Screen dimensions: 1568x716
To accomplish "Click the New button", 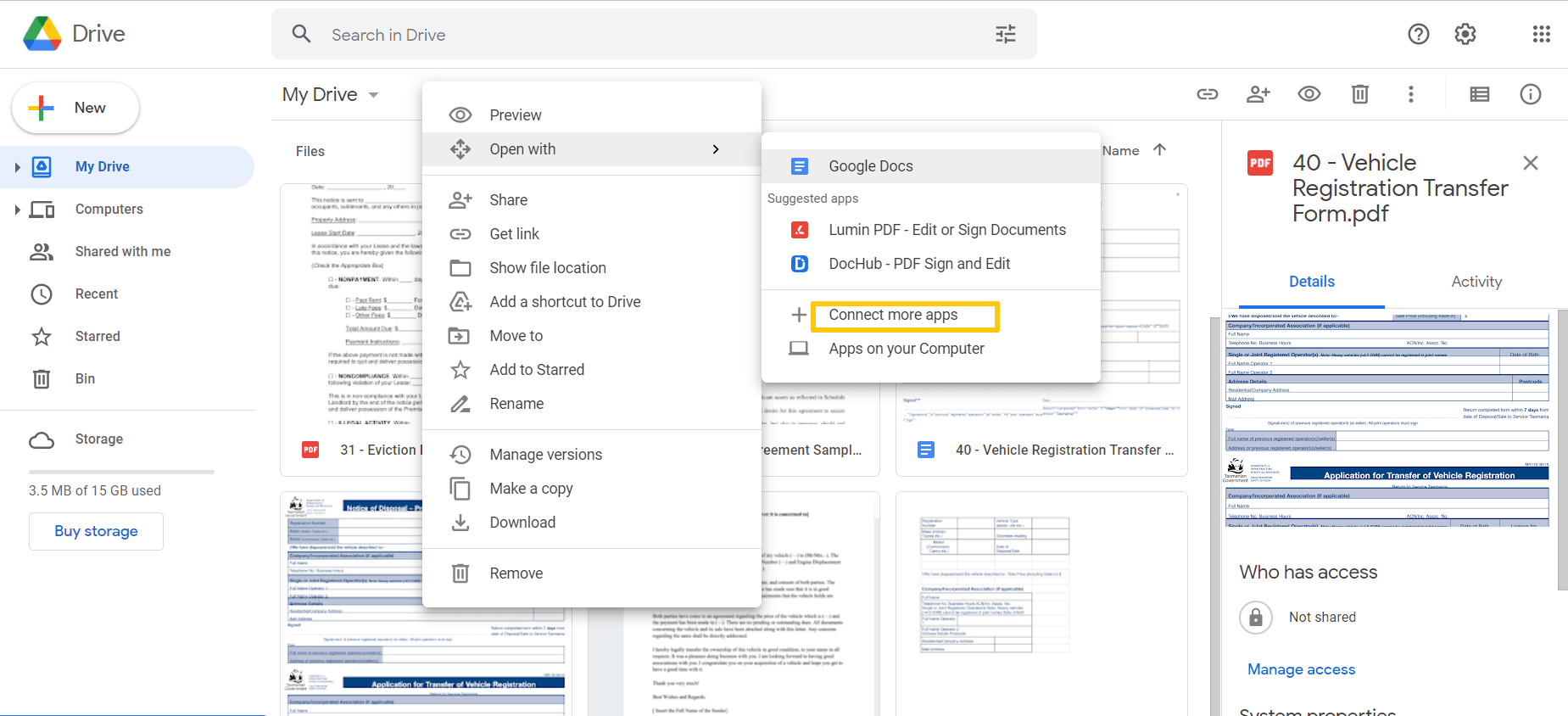I will coord(75,108).
